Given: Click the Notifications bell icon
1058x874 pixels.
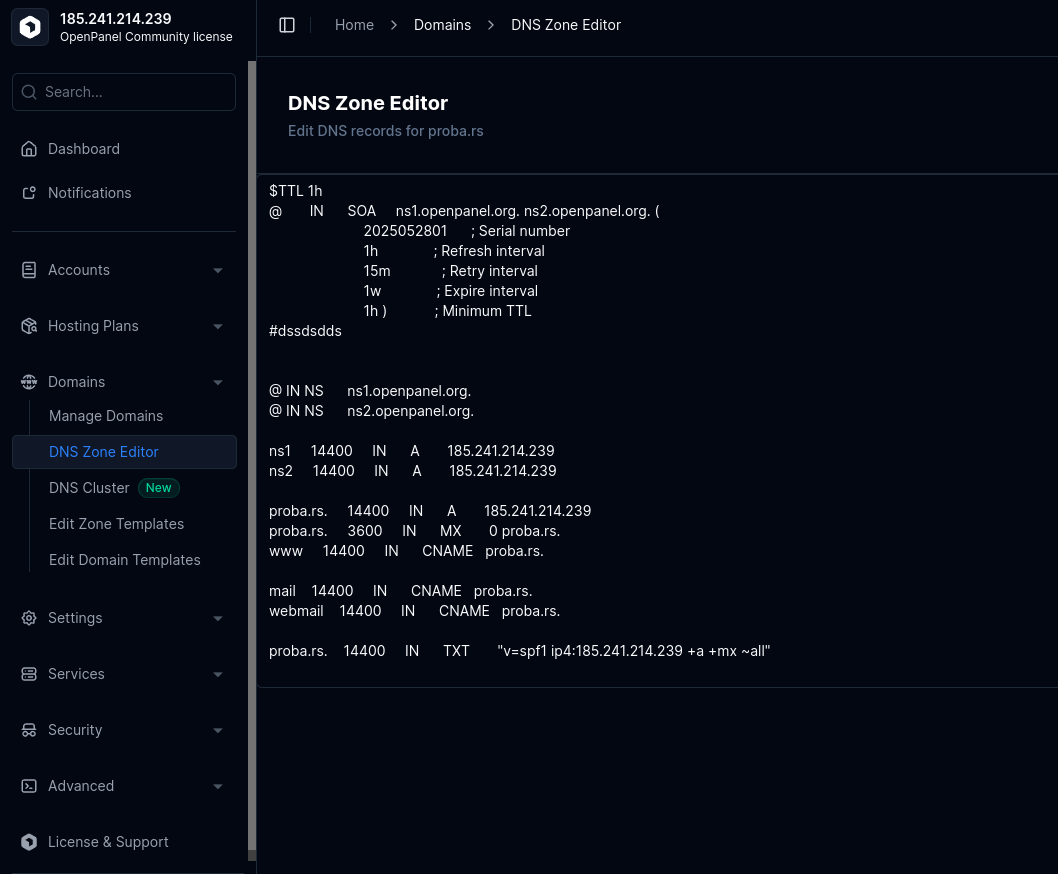Looking at the screenshot, I should pyautogui.click(x=29, y=193).
